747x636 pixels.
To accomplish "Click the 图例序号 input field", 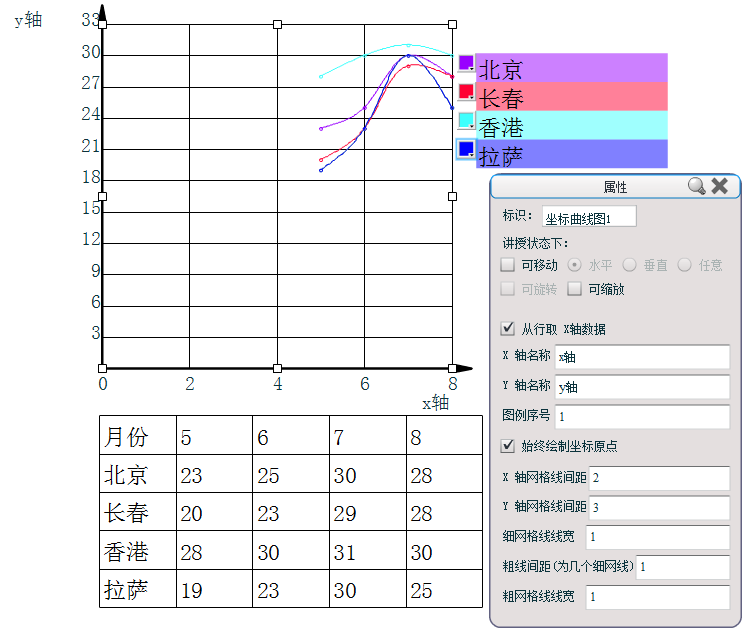I will point(642,417).
